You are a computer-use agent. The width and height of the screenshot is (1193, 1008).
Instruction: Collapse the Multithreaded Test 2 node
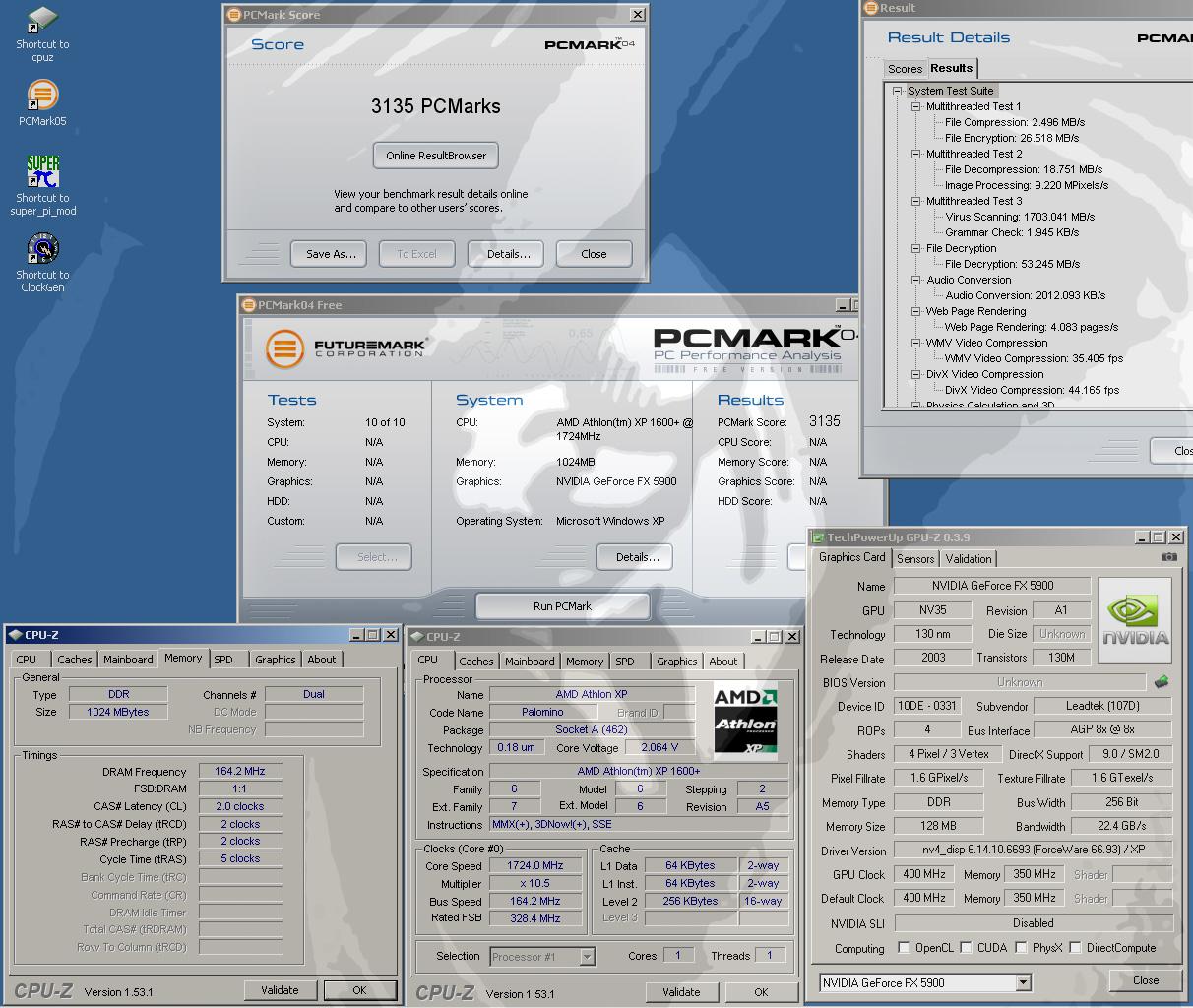(x=915, y=154)
